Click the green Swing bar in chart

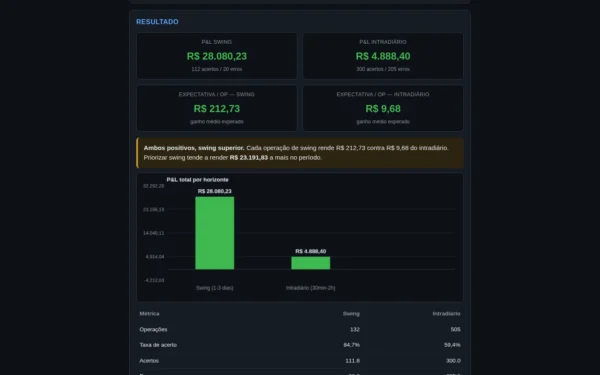click(x=215, y=233)
